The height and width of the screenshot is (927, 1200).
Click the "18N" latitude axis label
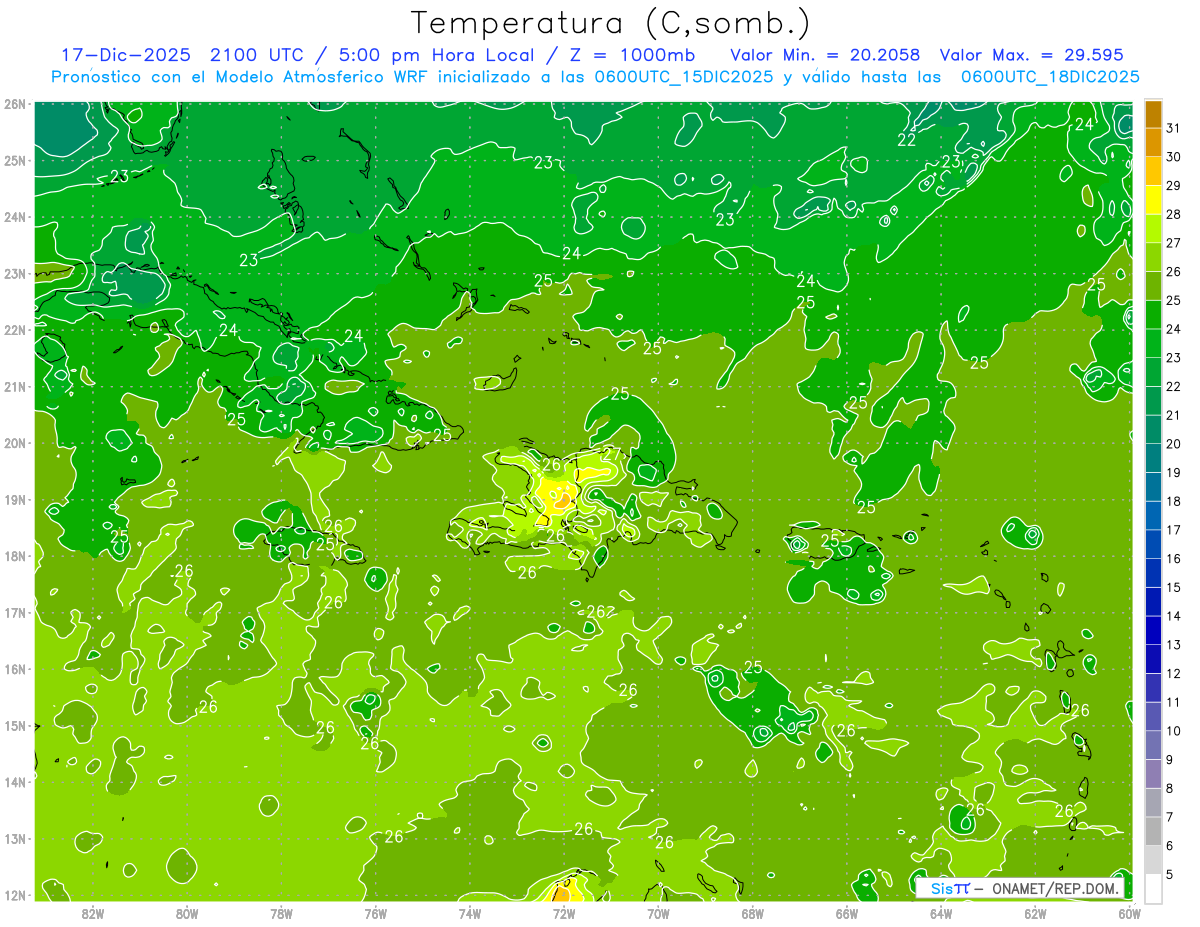pos(15,556)
